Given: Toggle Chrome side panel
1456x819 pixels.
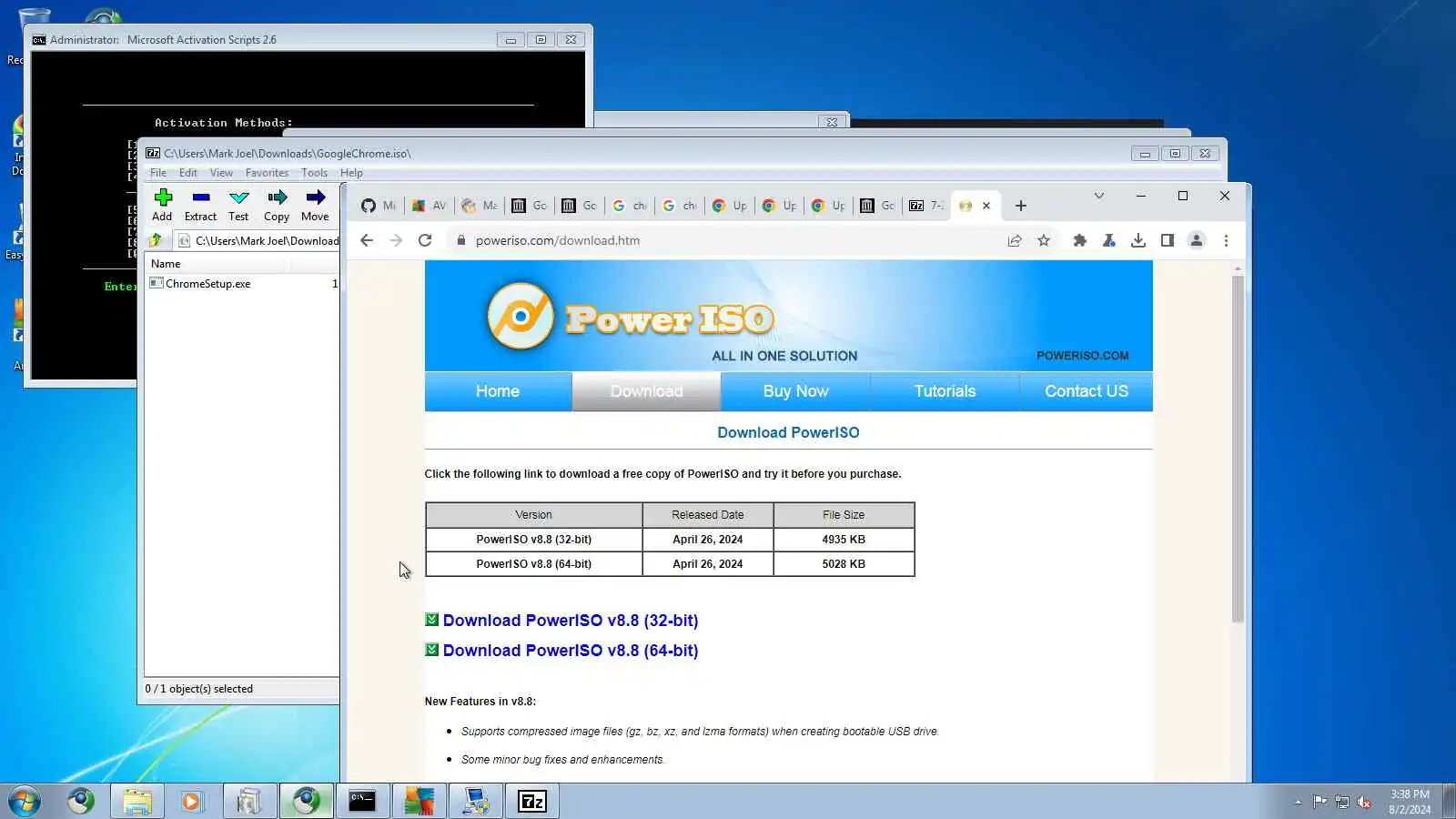Looking at the screenshot, I should 1168,240.
